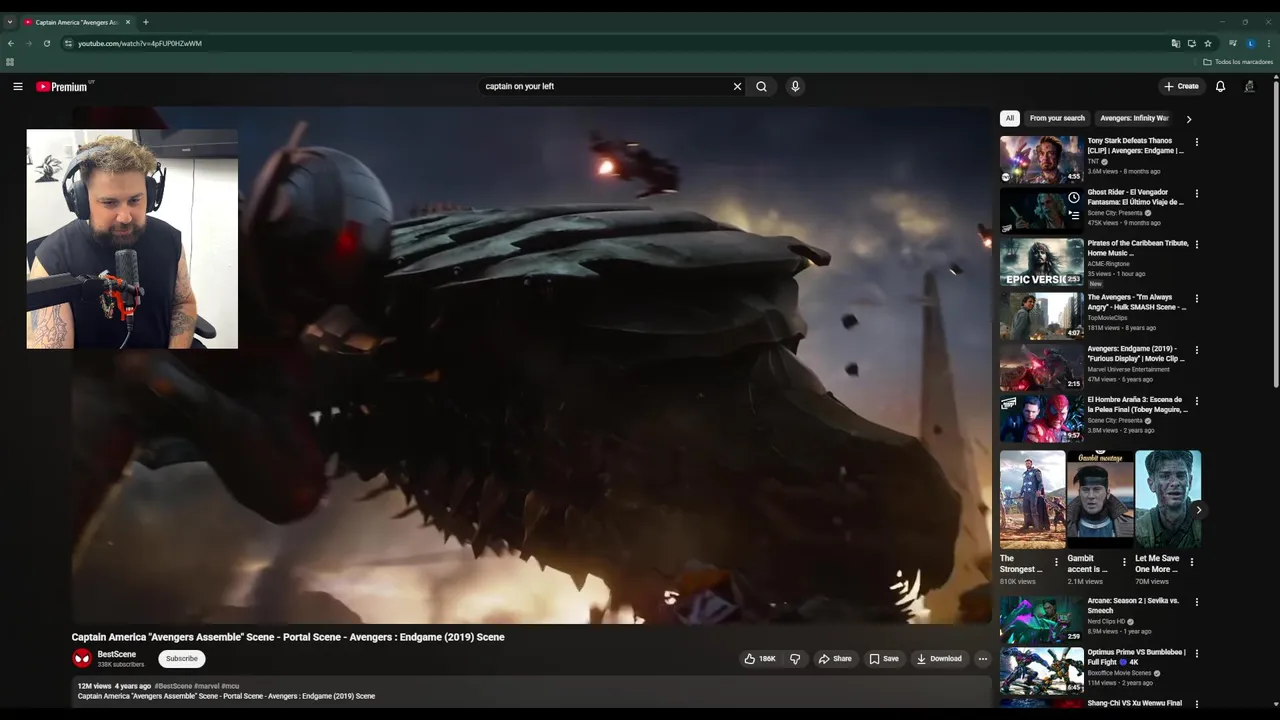This screenshot has width=1280, height=720.
Task: Open "Furious Display" Movie Clip thumbnail
Action: point(1041,366)
